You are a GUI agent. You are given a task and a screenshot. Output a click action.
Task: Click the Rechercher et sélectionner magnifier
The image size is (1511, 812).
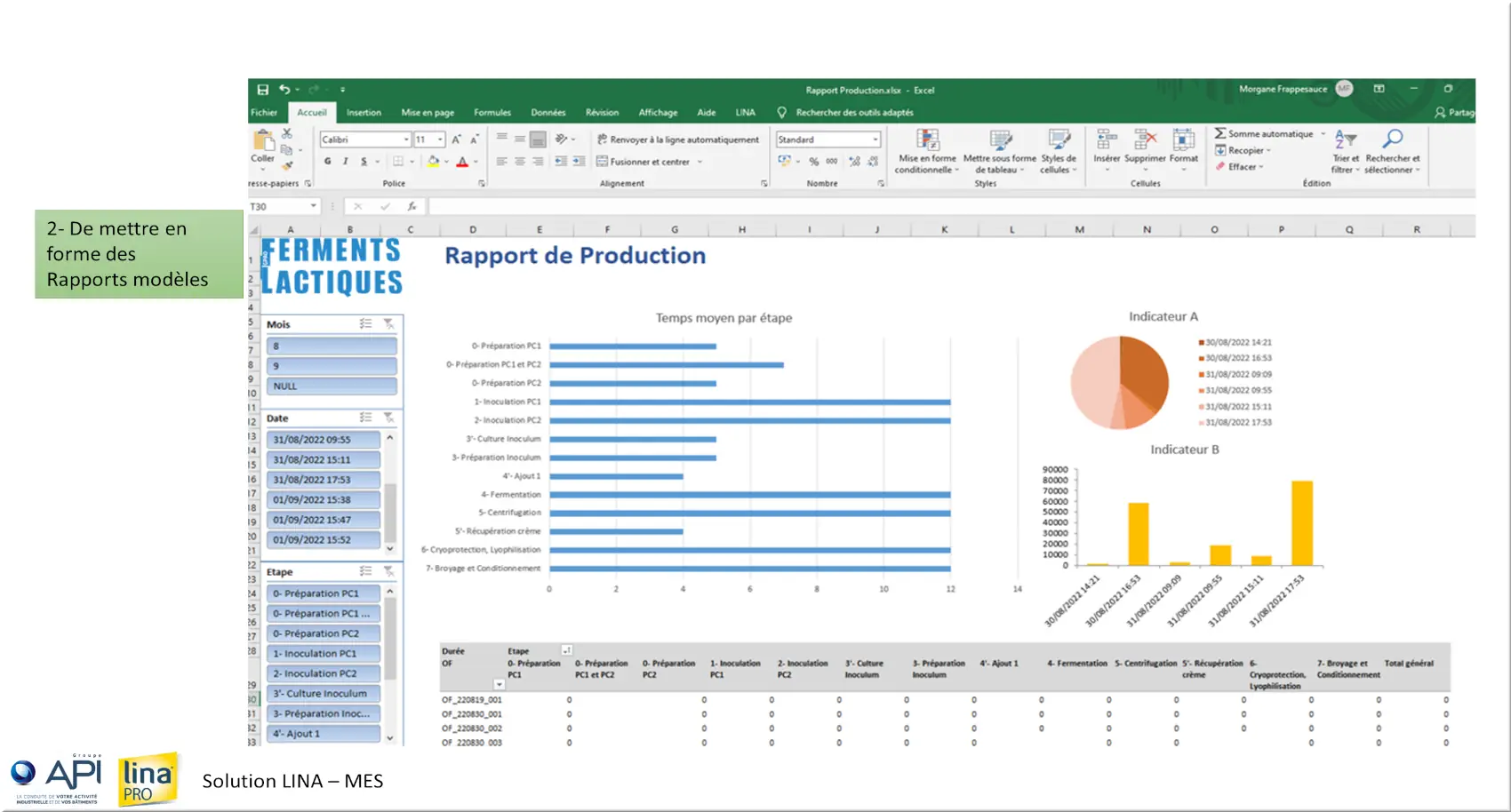(x=1393, y=139)
